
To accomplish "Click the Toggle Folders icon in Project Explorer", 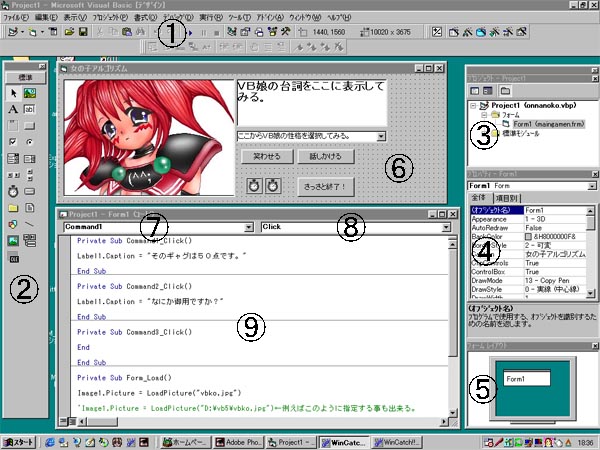I will (x=507, y=90).
